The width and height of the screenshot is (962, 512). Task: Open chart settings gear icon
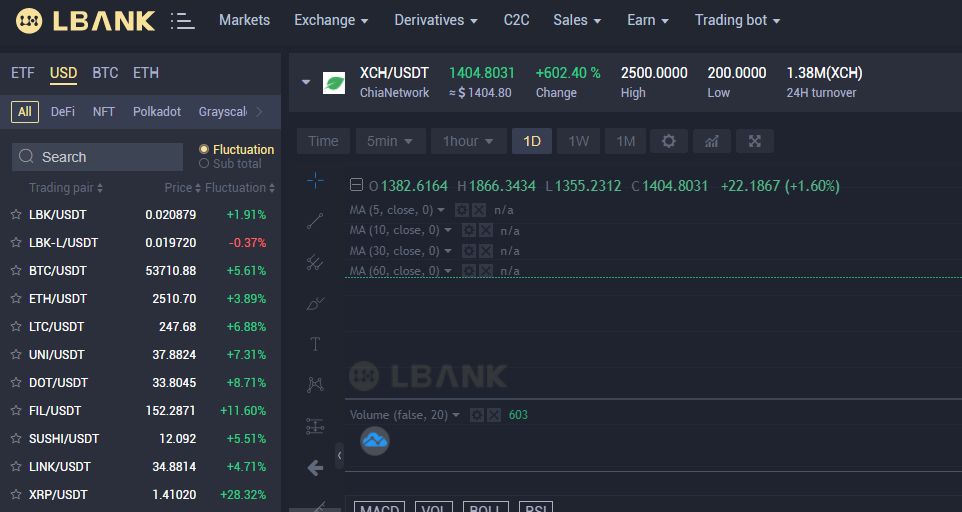[x=669, y=141]
